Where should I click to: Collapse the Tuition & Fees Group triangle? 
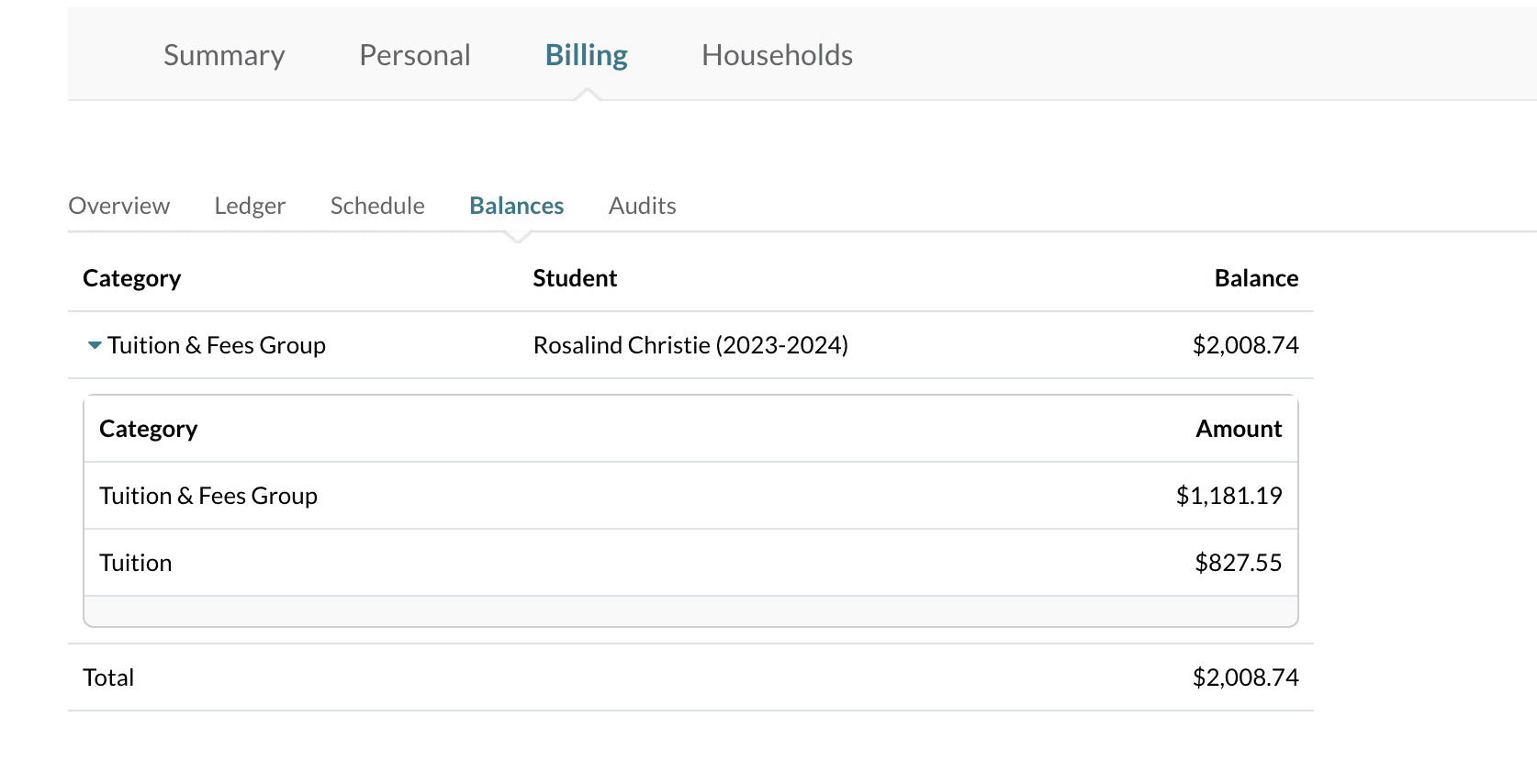94,345
